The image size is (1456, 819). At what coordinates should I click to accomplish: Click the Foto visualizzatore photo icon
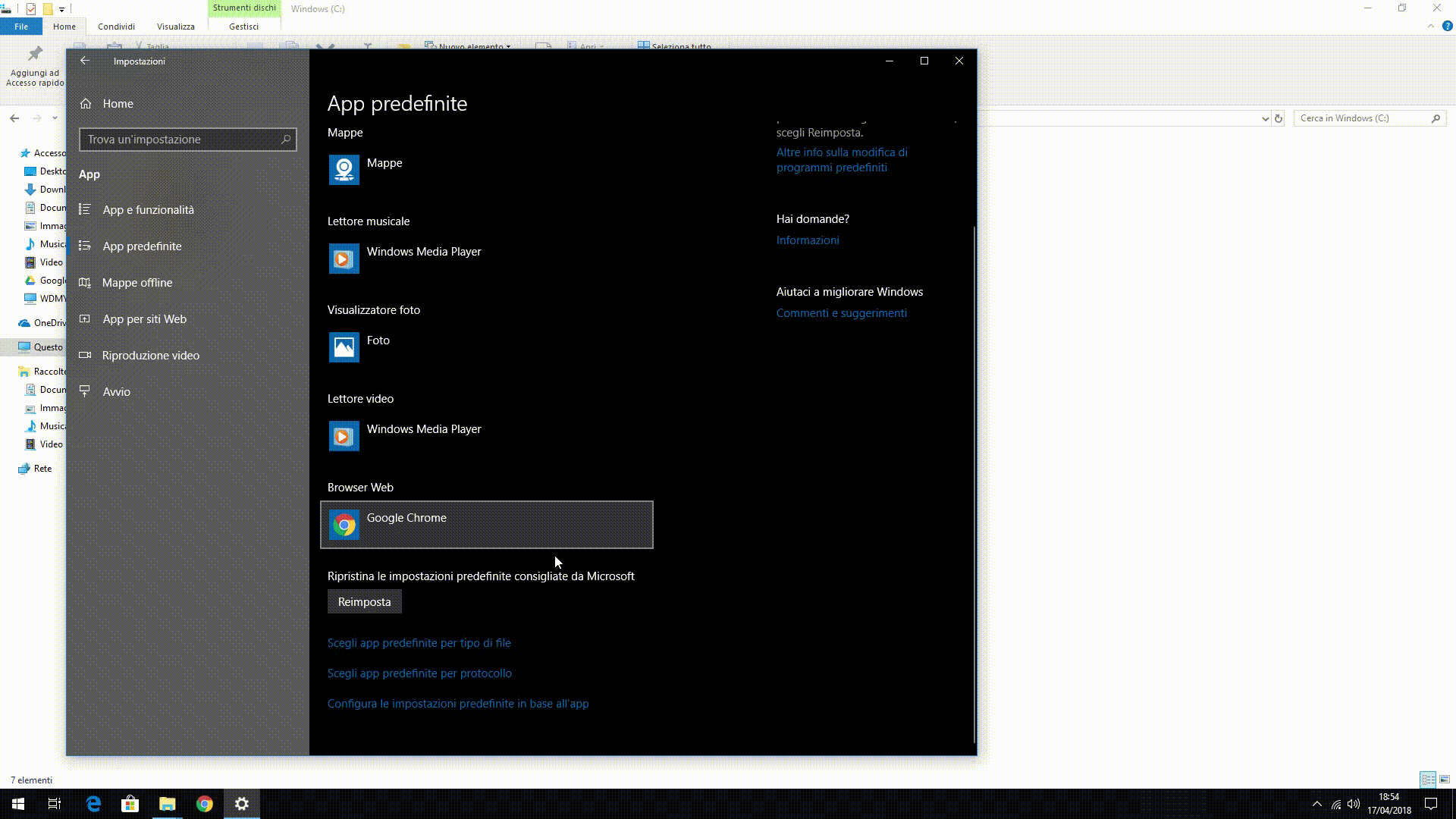pos(344,347)
